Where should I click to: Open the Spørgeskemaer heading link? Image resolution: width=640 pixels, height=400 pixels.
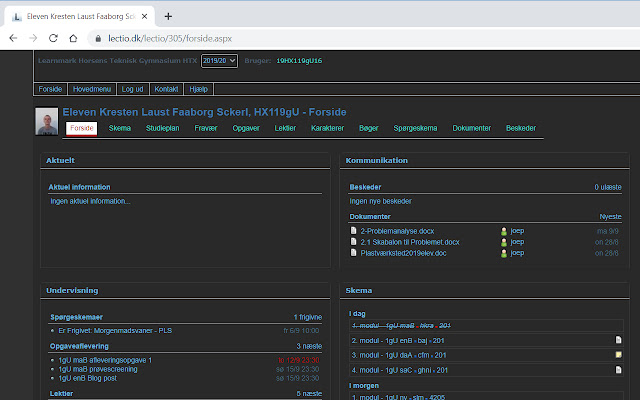point(76,317)
